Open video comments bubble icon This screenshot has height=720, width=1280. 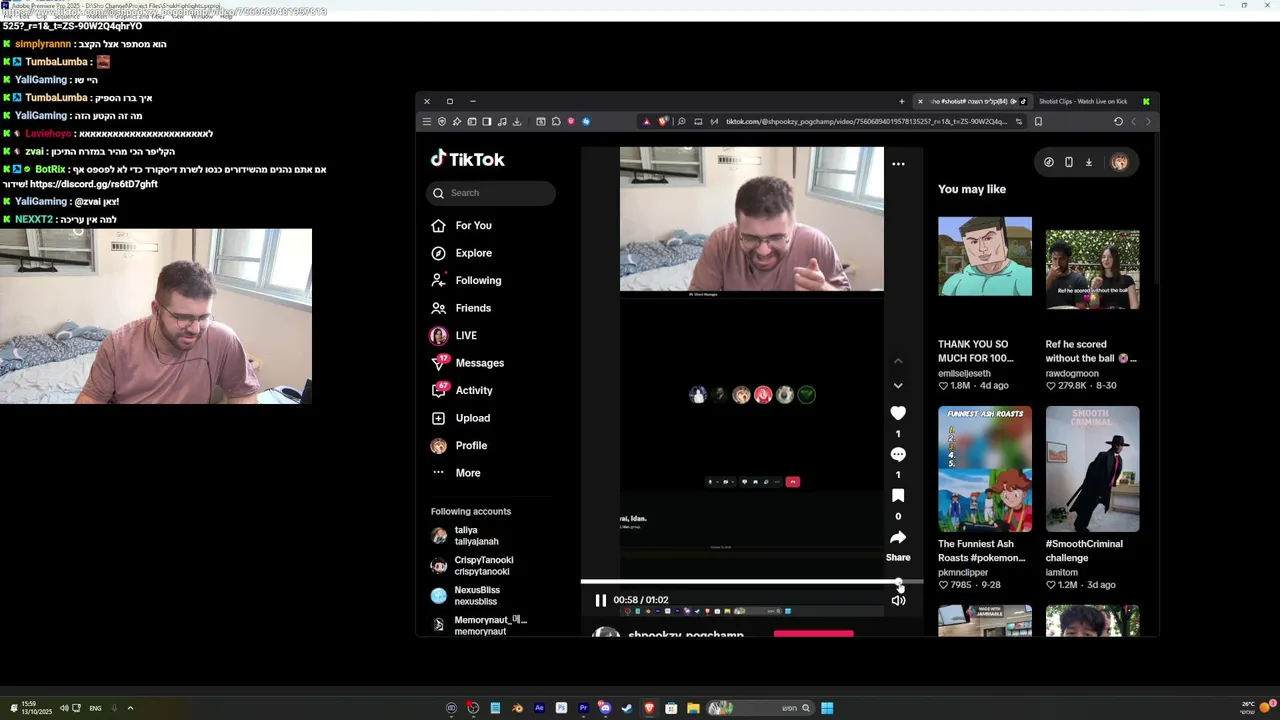click(898, 454)
